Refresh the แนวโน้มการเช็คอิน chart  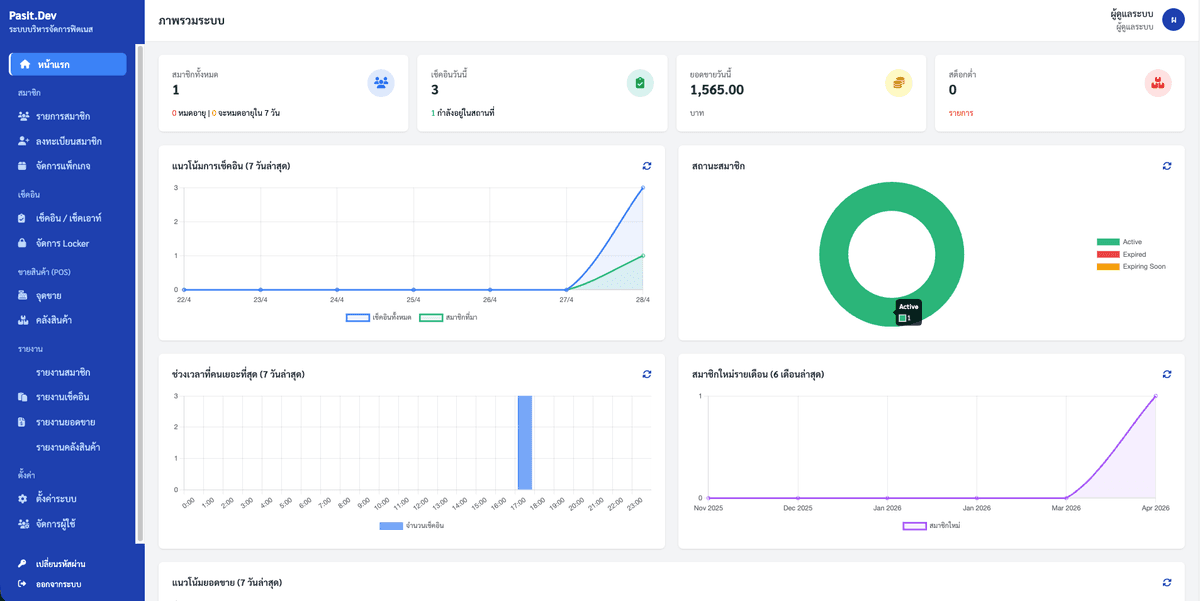click(647, 166)
